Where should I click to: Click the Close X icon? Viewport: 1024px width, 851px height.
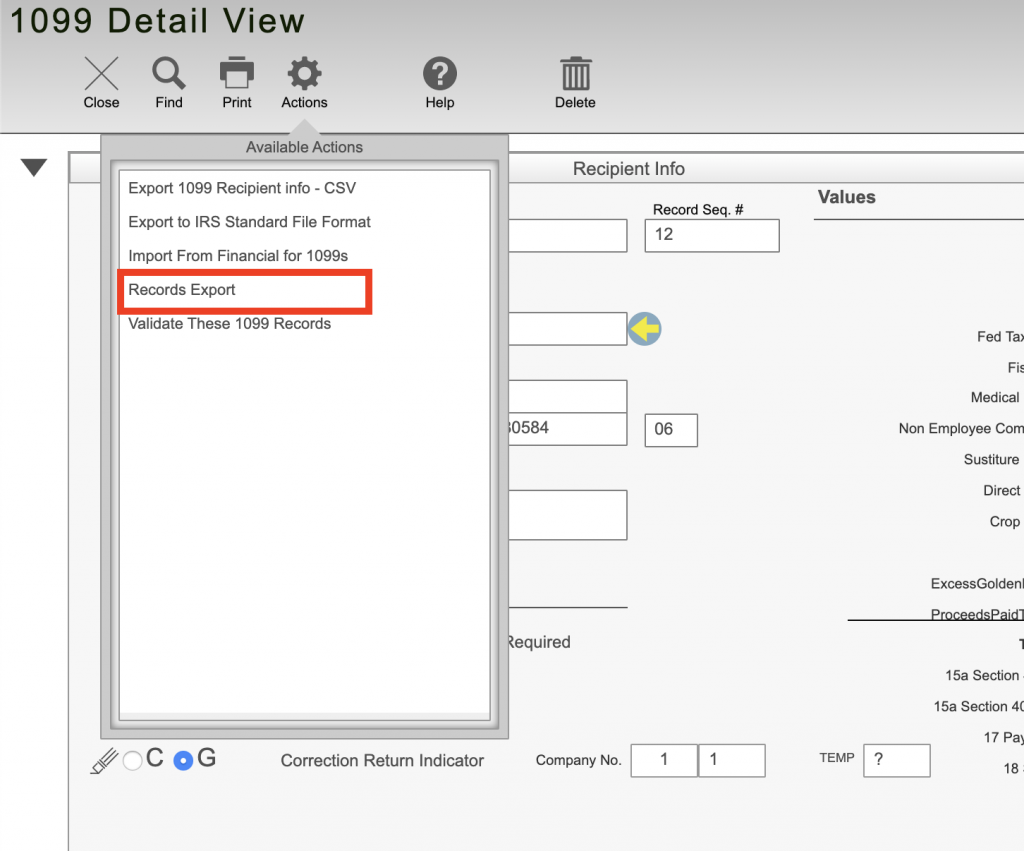click(101, 74)
